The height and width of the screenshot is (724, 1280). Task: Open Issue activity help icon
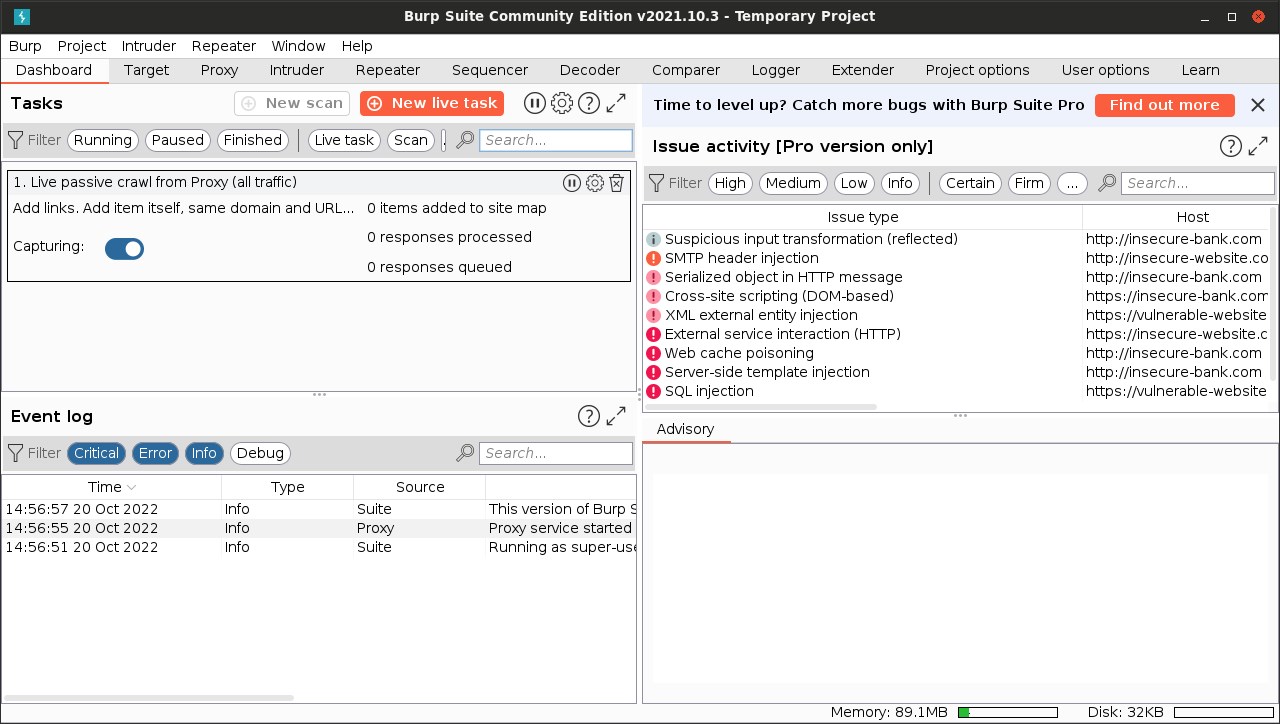point(1231,147)
